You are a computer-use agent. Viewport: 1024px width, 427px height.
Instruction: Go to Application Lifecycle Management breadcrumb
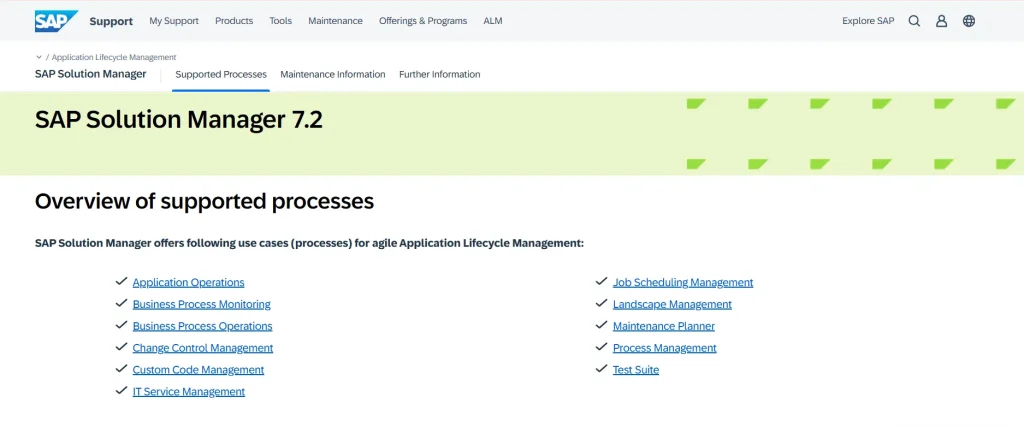(x=114, y=57)
